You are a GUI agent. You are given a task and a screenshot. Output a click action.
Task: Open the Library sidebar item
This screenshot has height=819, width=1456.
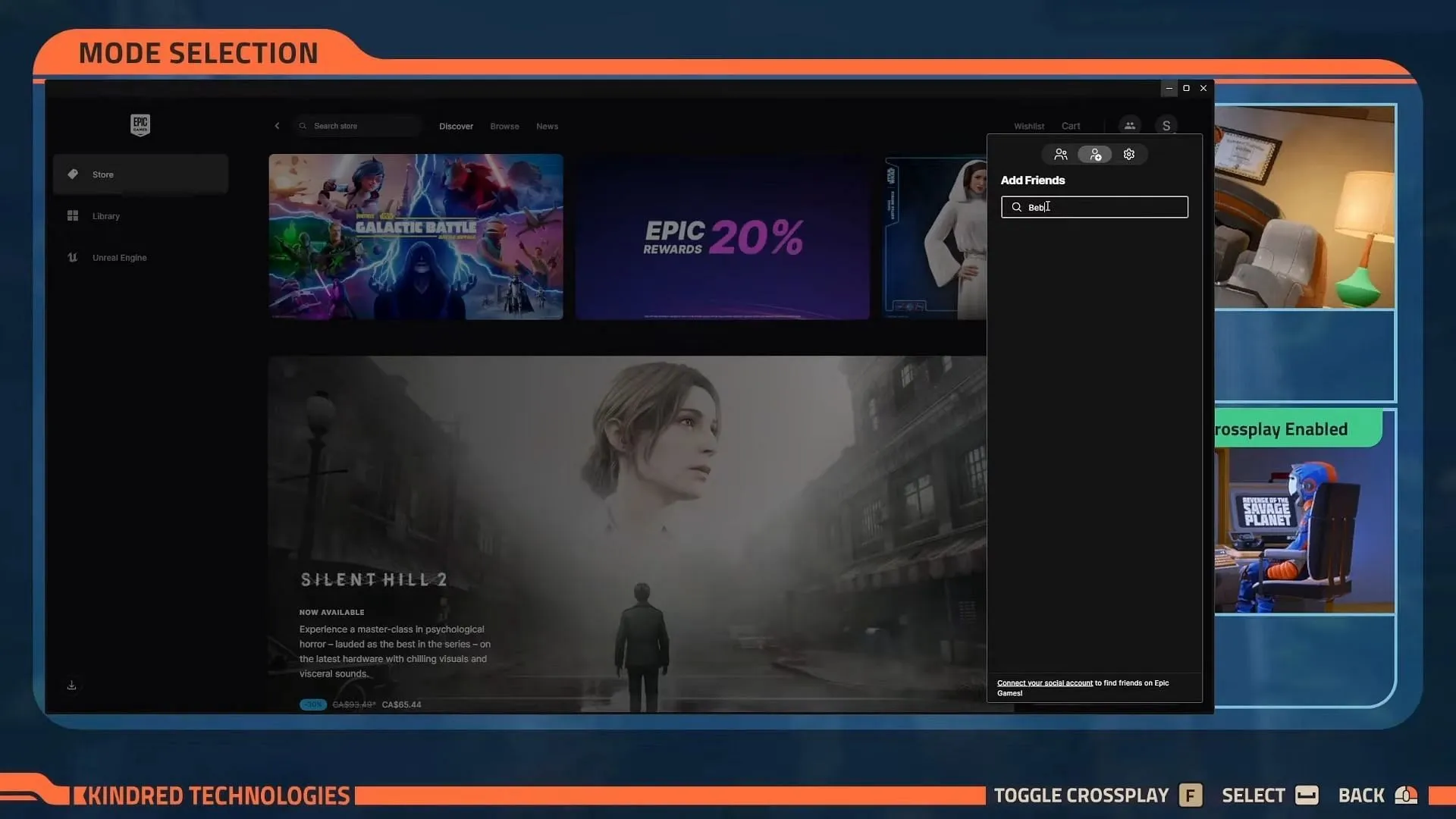140,216
